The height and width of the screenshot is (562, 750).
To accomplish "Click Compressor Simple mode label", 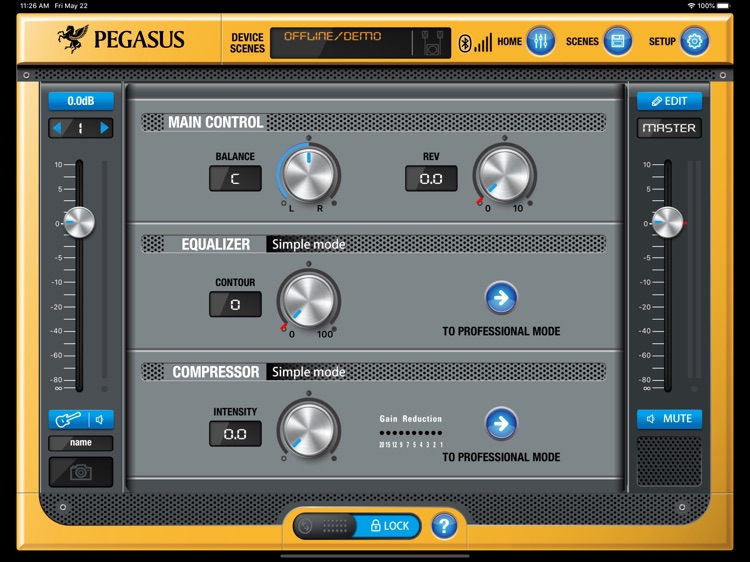I will [x=309, y=372].
